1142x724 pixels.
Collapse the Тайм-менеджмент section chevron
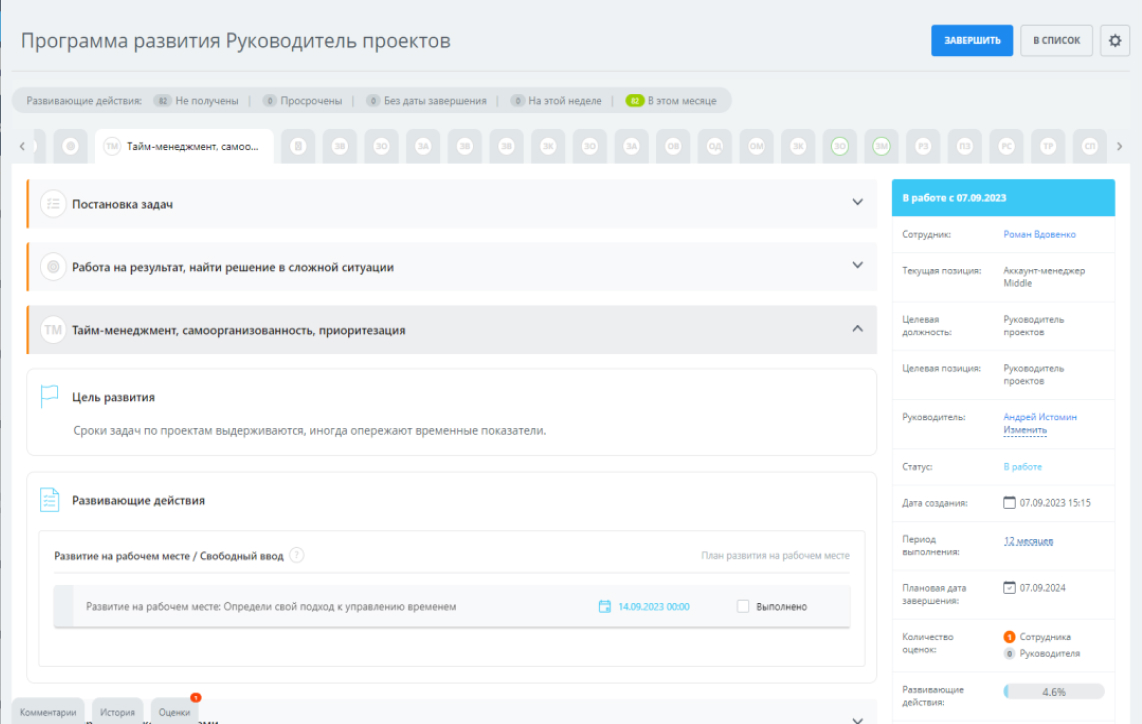(856, 329)
